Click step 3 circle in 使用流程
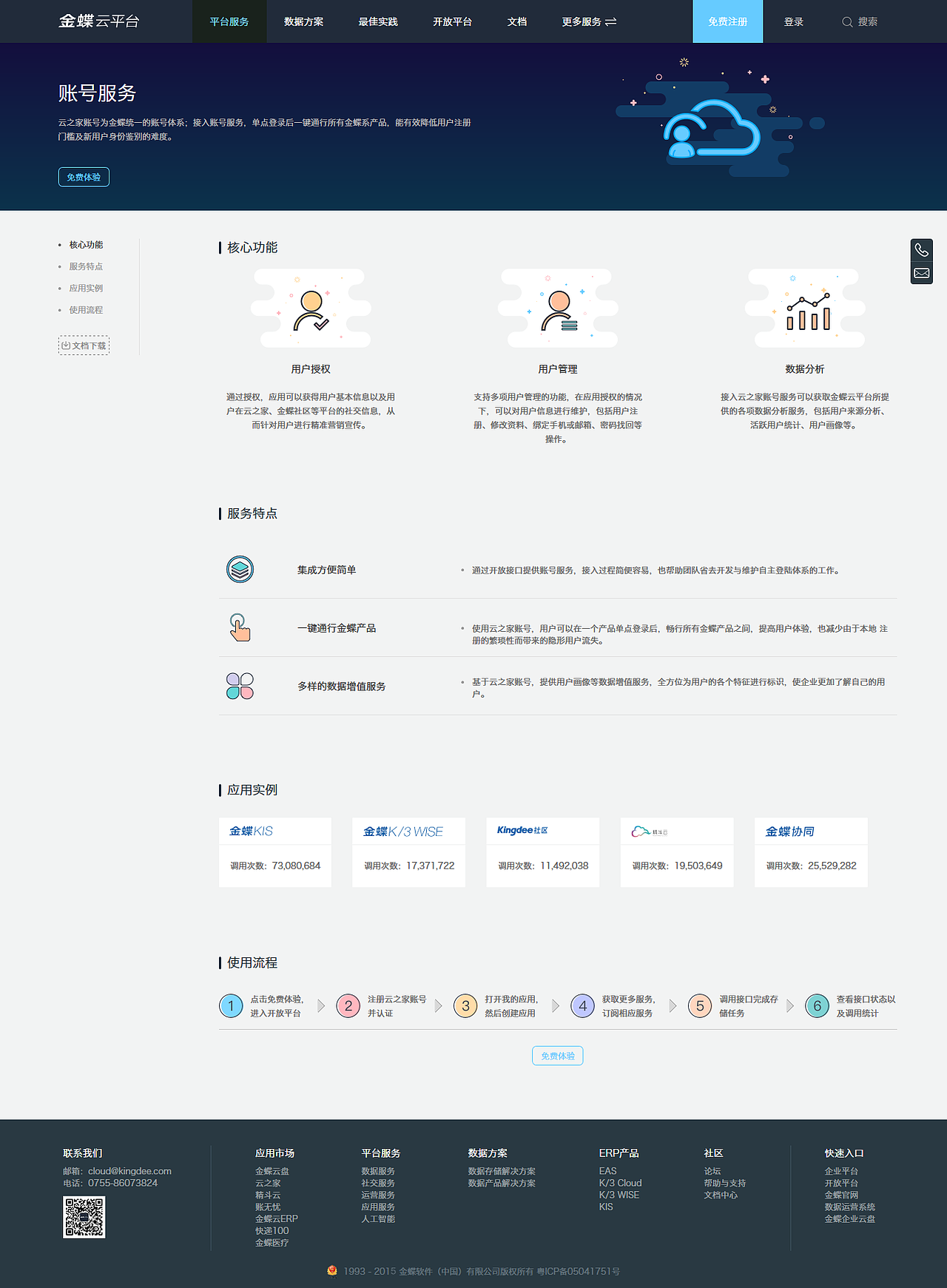947x1288 pixels. coord(465,1006)
